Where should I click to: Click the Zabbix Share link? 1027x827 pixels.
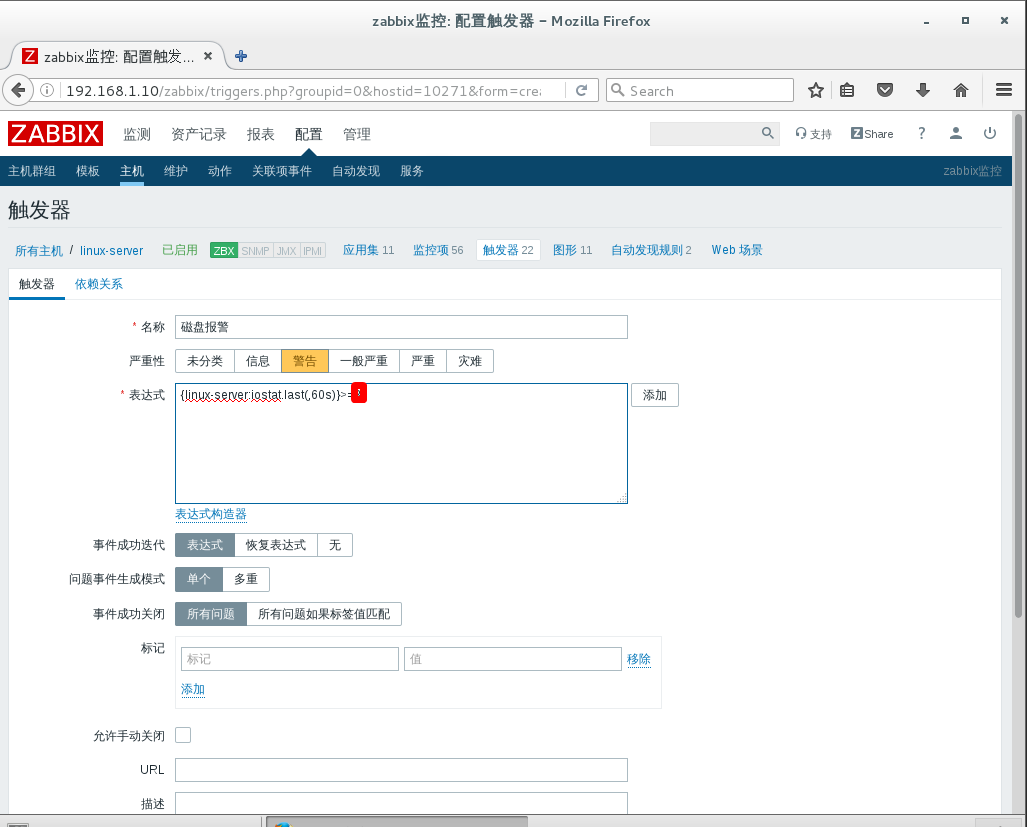[872, 134]
